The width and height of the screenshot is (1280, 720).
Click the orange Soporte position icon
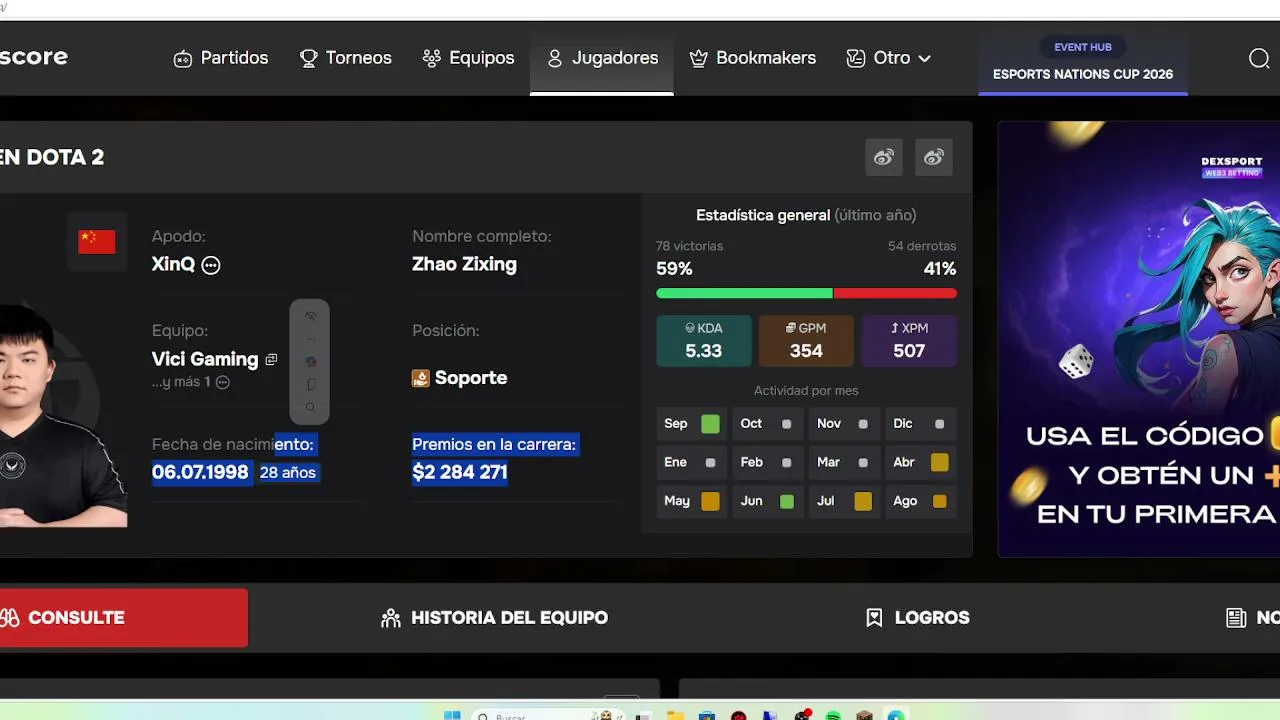(x=421, y=378)
